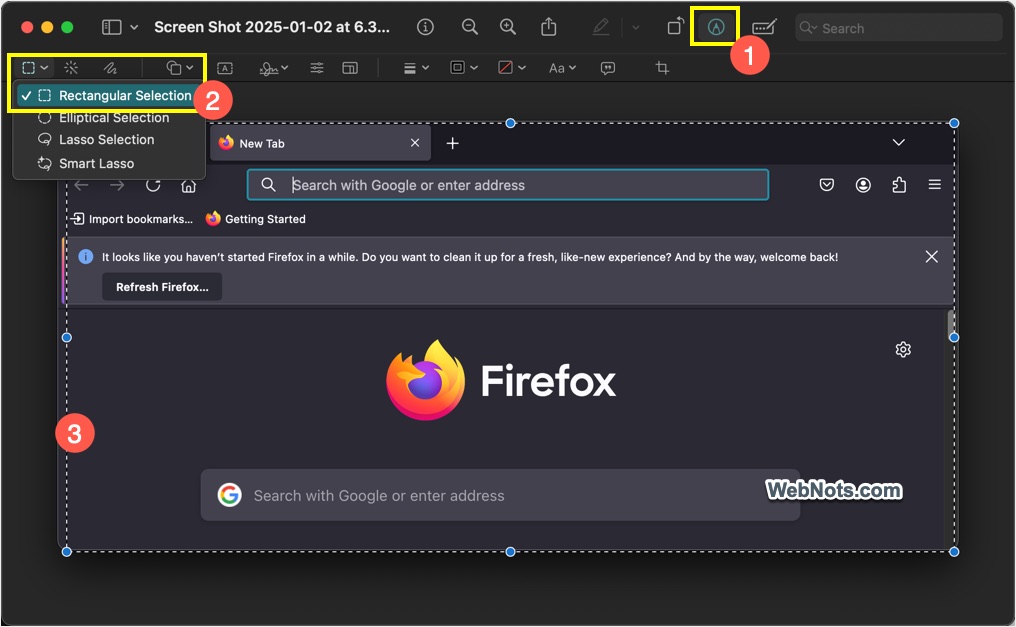Screen dimensions: 1016x627
Task: Open the Fill Color dropdown
Action: 511,67
